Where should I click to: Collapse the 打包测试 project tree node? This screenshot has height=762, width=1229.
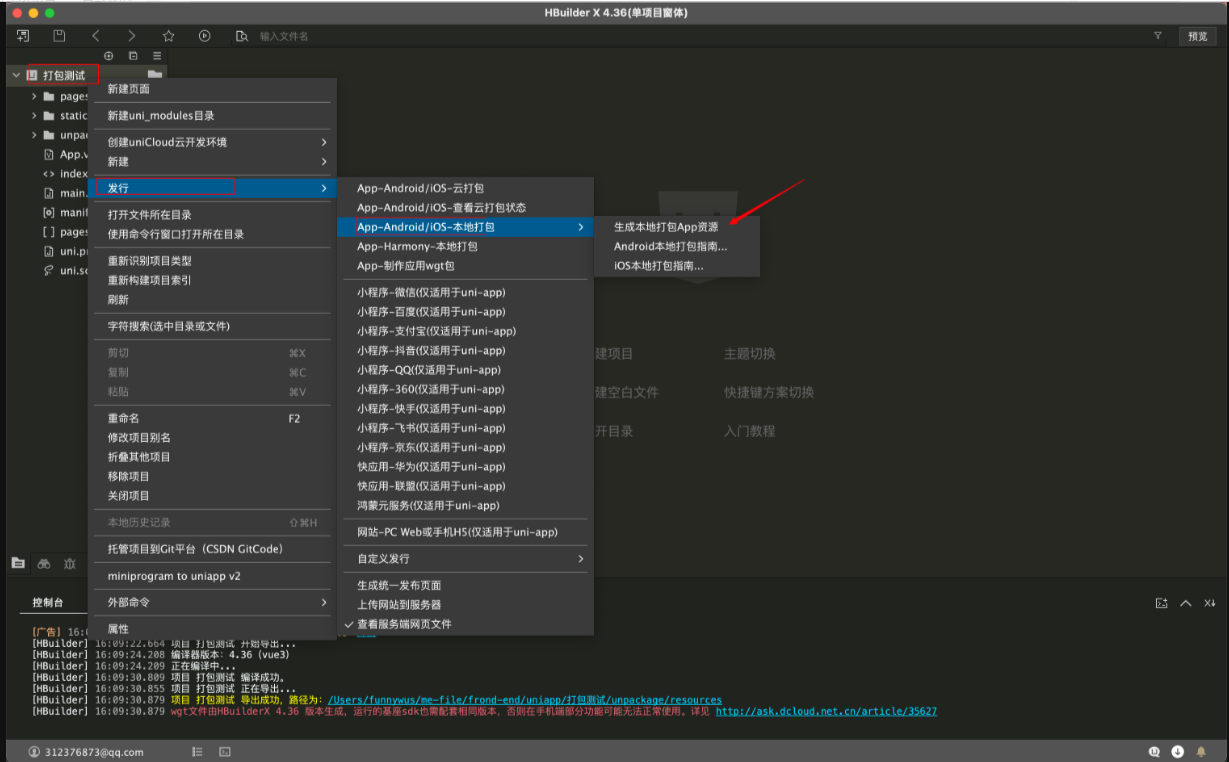16,75
